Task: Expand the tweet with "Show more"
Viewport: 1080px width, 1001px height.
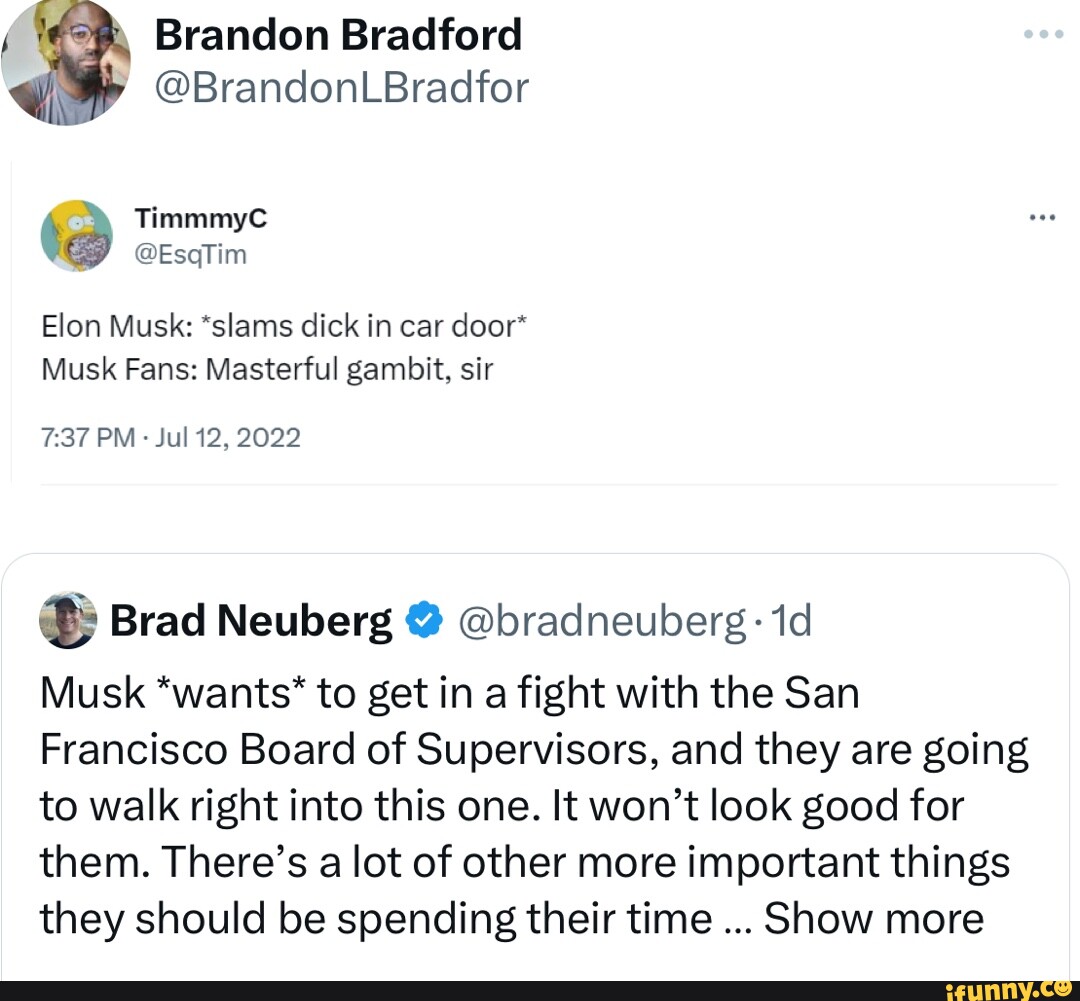Action: point(874,918)
